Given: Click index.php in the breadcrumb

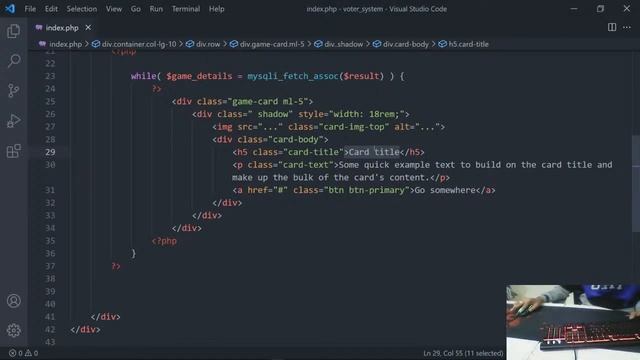Looking at the screenshot, I should [65, 44].
